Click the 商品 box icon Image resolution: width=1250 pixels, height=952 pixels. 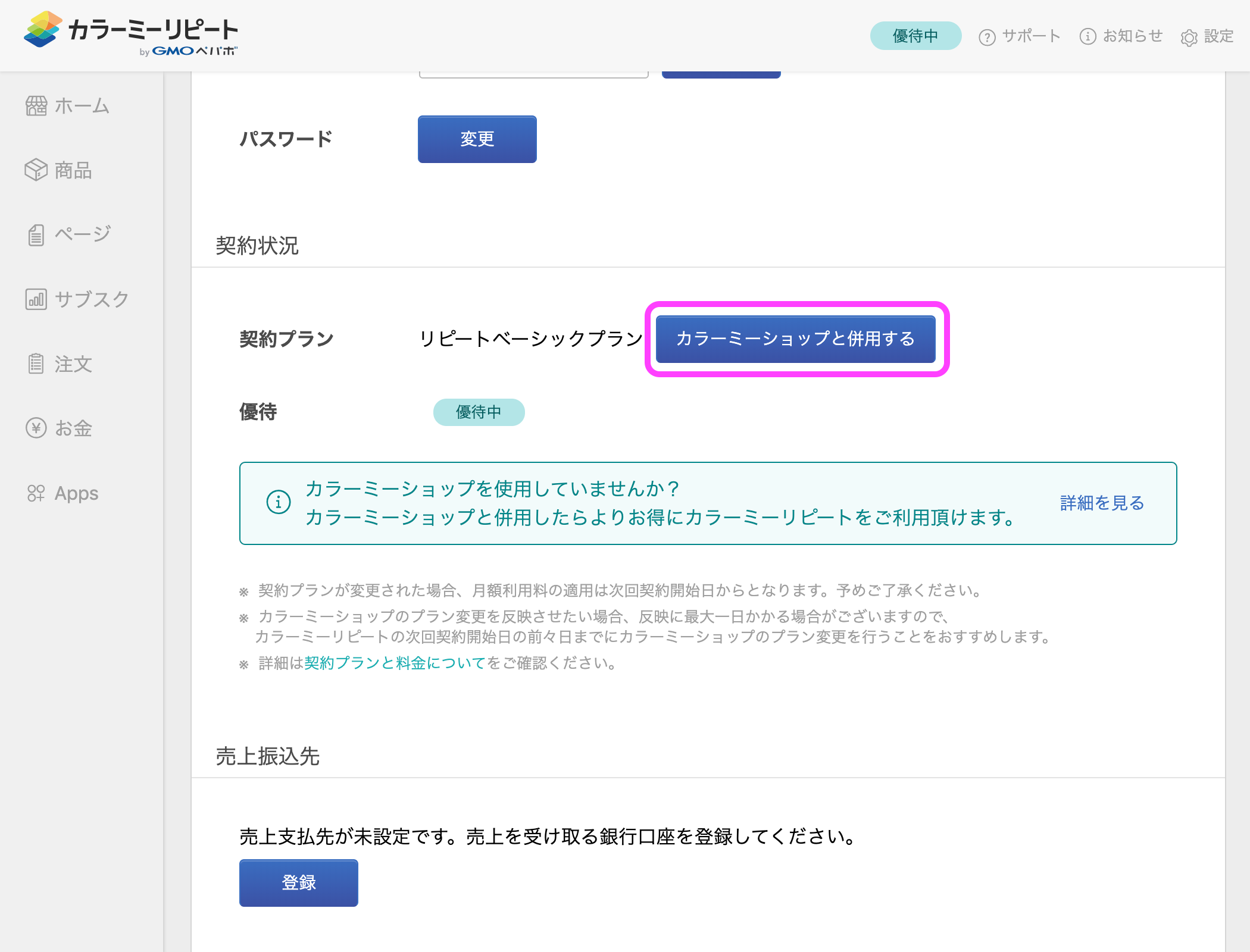(x=36, y=170)
